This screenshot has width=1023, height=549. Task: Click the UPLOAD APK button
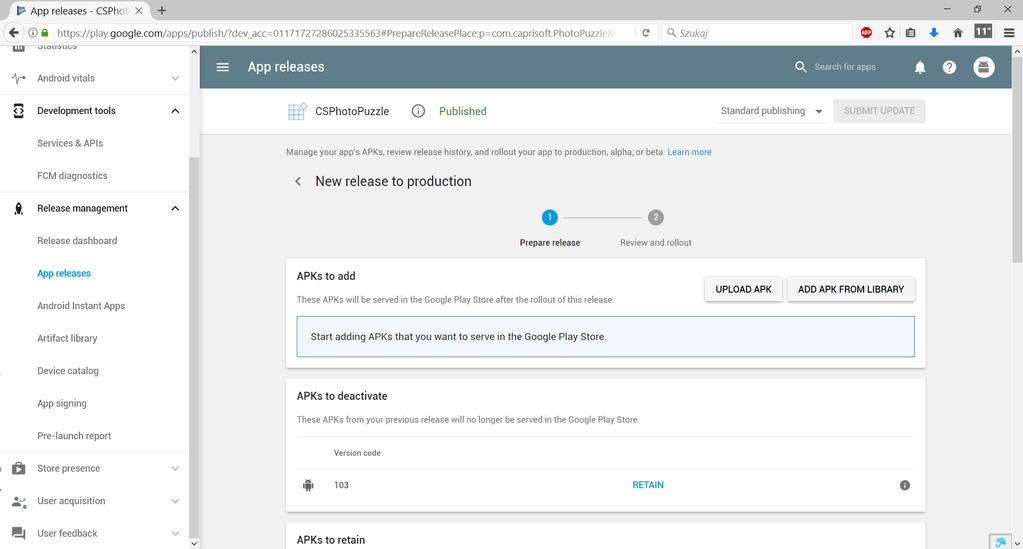point(743,289)
